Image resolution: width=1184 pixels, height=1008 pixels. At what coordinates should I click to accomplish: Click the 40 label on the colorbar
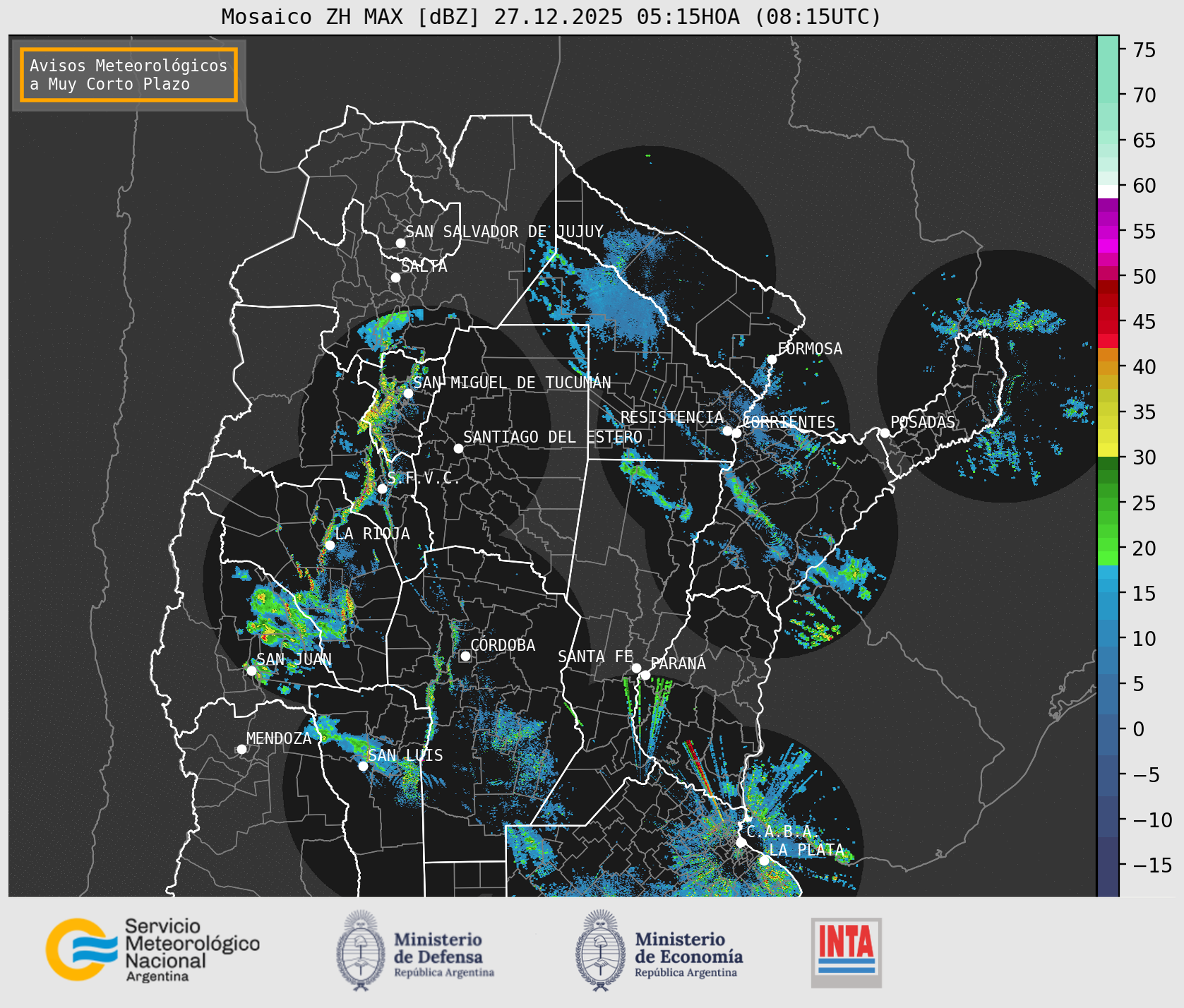coord(1144,367)
